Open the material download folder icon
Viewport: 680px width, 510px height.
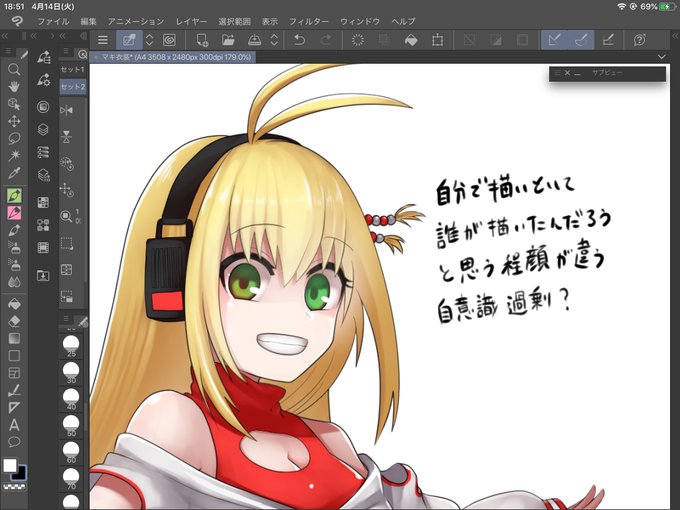pos(43,275)
